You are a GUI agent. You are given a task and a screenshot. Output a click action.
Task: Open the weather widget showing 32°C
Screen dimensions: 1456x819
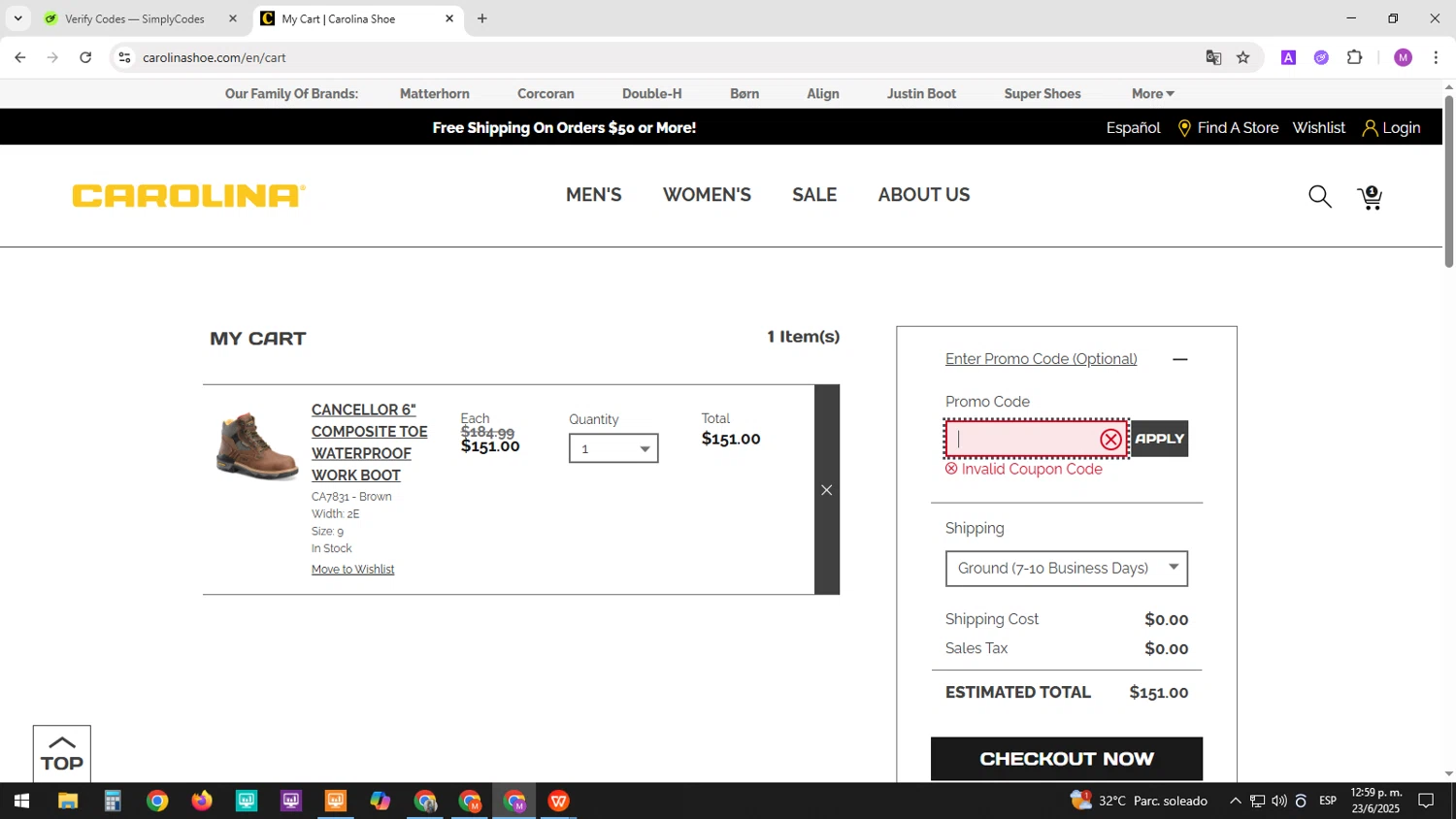[1140, 801]
